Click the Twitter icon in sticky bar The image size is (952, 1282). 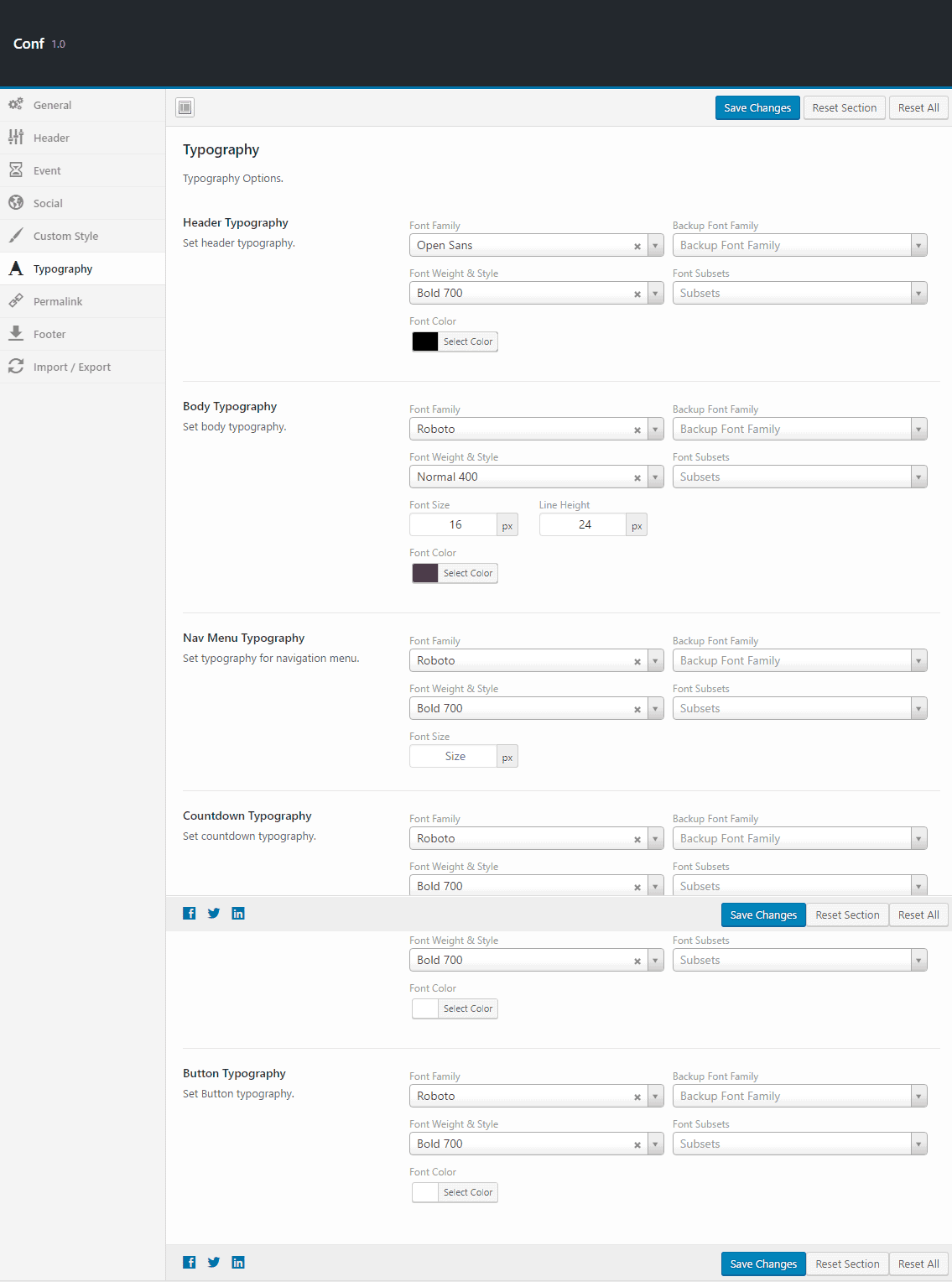214,914
